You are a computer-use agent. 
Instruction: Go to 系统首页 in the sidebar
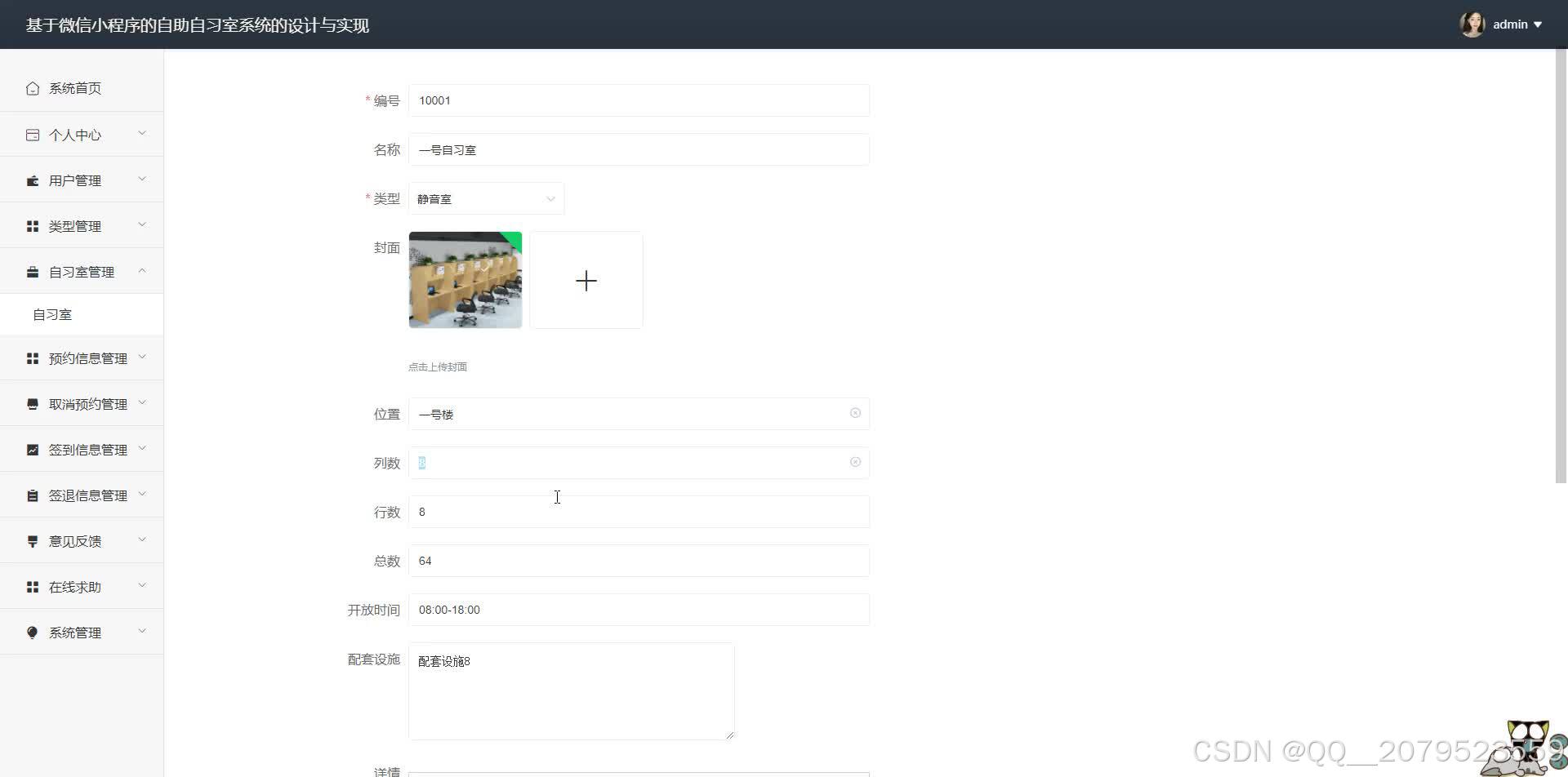coord(82,88)
